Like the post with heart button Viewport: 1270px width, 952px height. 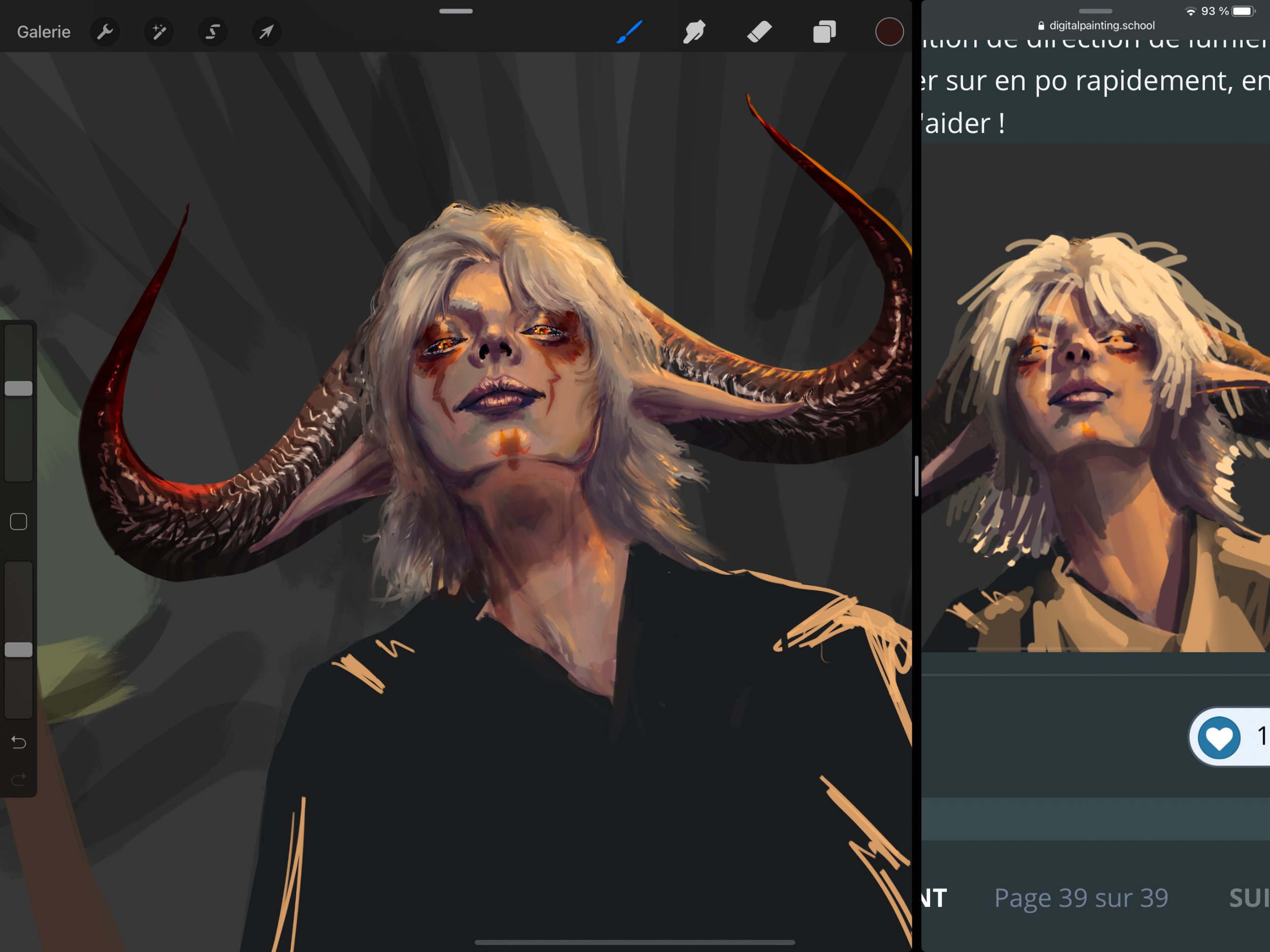tap(1219, 737)
